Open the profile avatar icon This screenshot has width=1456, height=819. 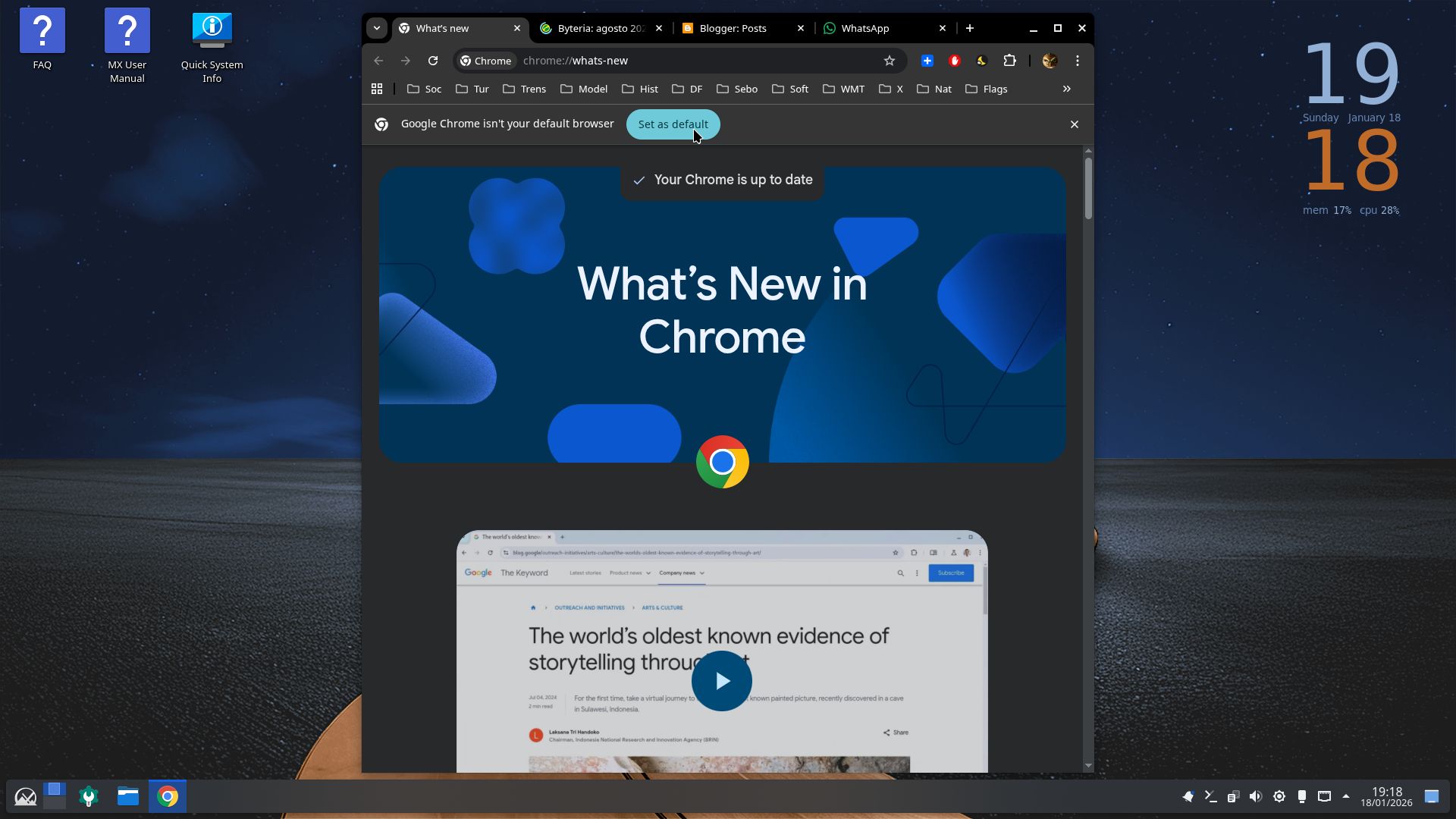point(1050,61)
